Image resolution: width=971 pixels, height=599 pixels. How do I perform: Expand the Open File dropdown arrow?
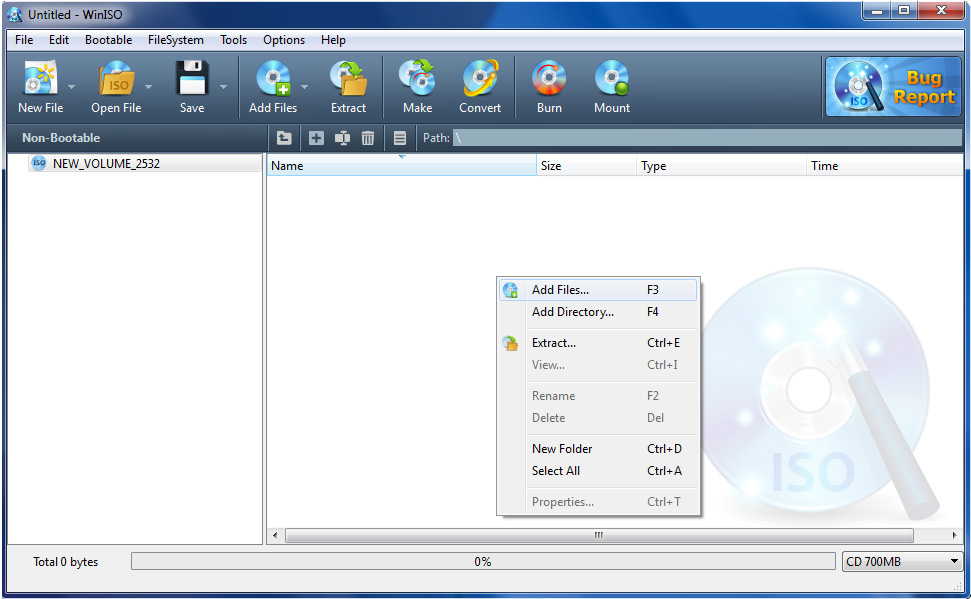coord(149,87)
